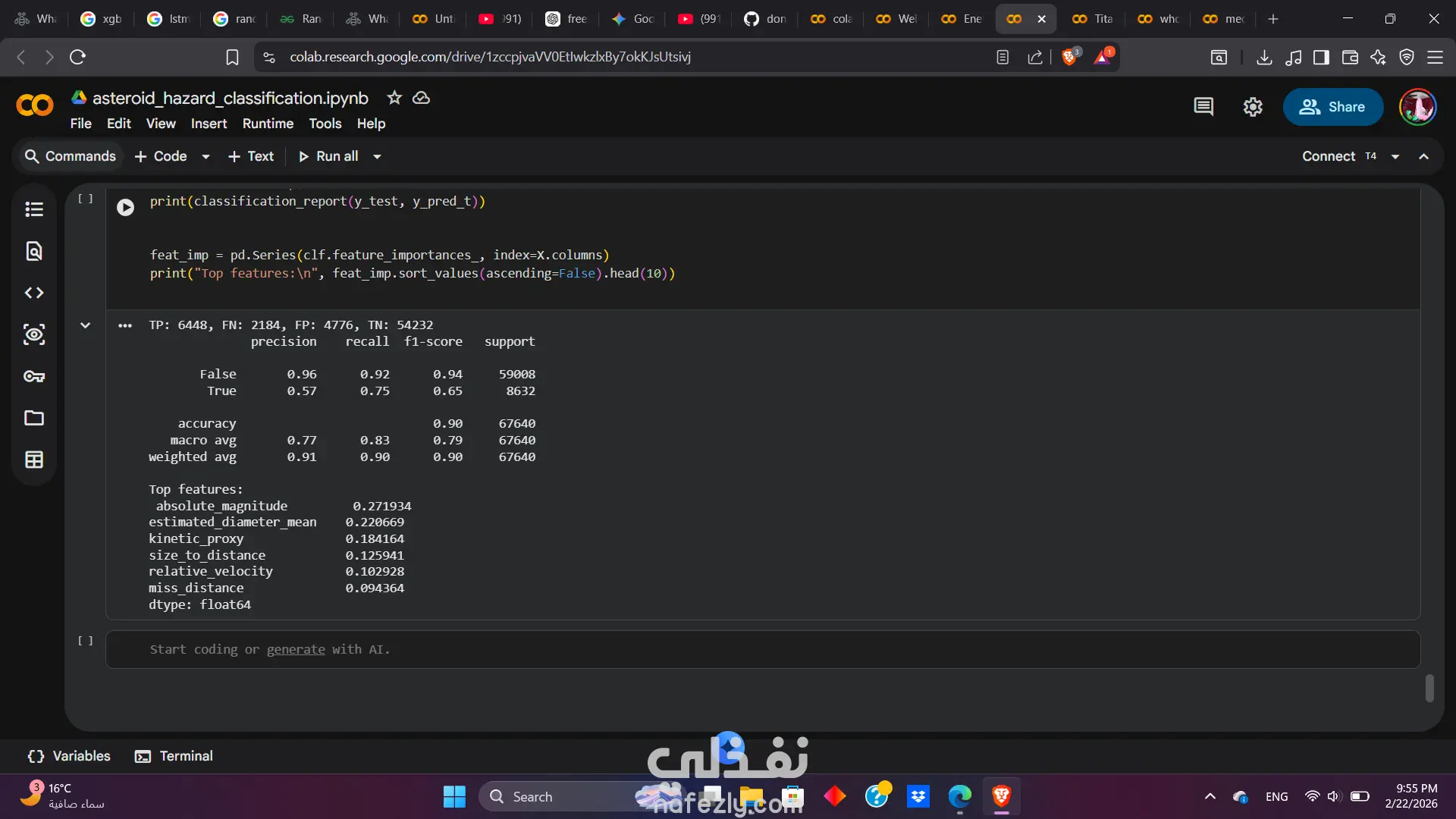
Task: Open the find and replace sidebar icon
Action: (34, 251)
